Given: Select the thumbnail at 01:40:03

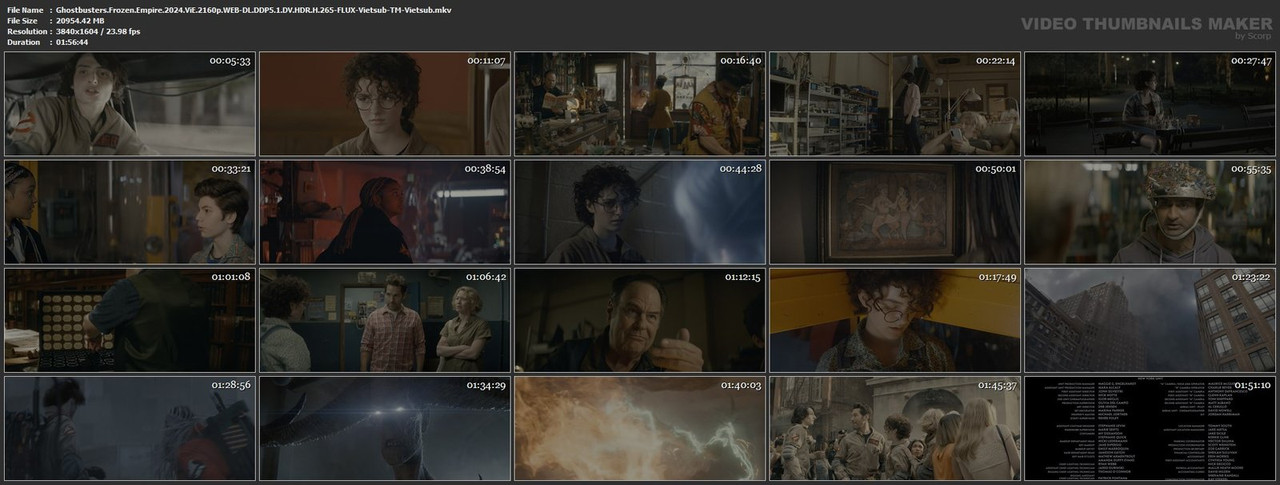Looking at the screenshot, I should click(x=639, y=428).
